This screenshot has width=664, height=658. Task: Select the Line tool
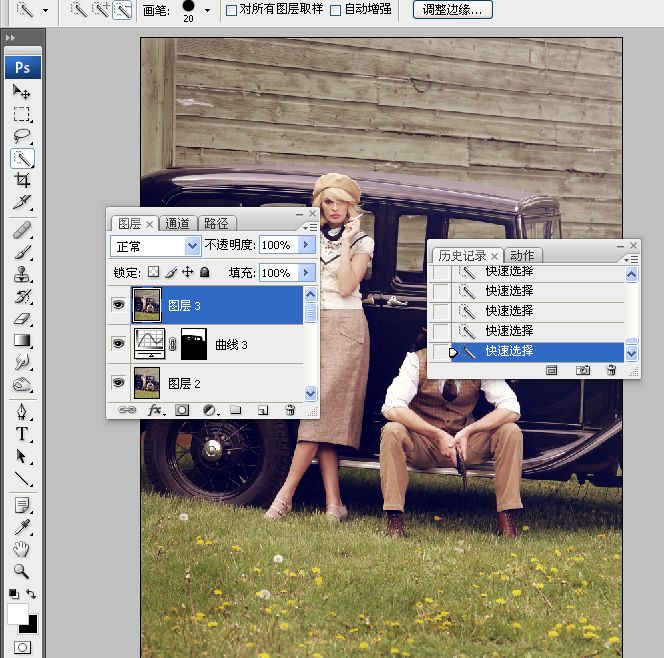click(22, 478)
